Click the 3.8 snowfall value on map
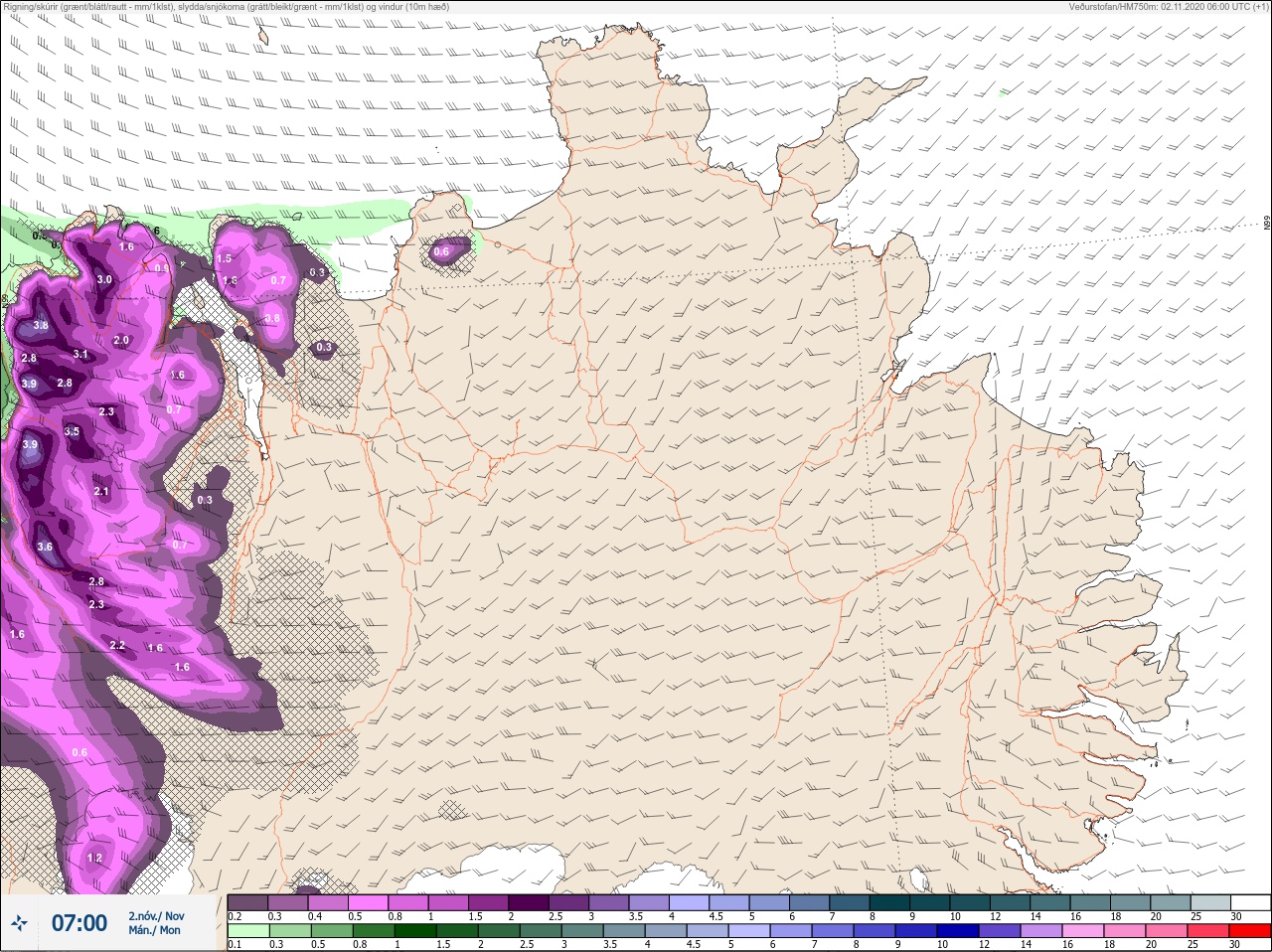The width and height of the screenshot is (1272, 952). 41,325
